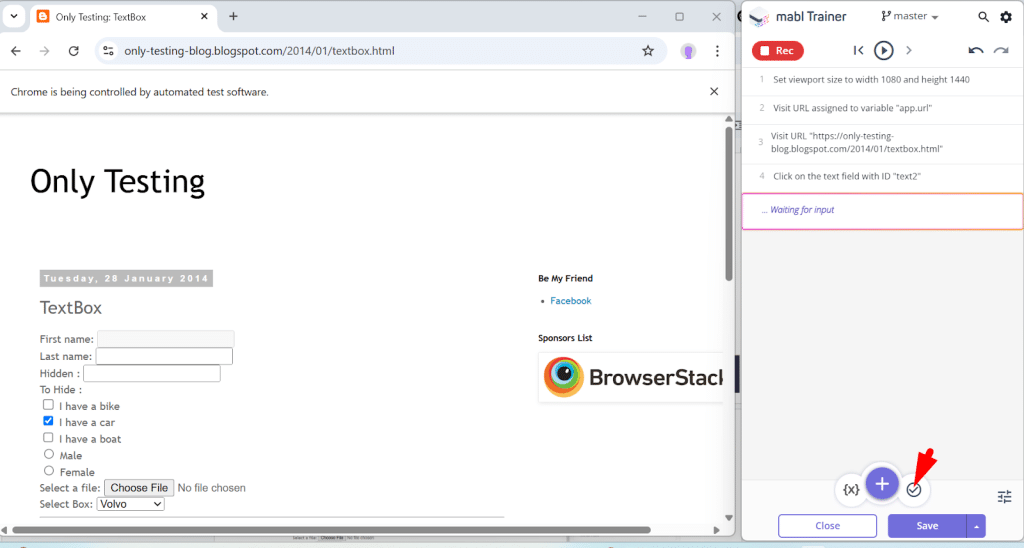
Task: Step forward one test step
Action: (x=908, y=50)
